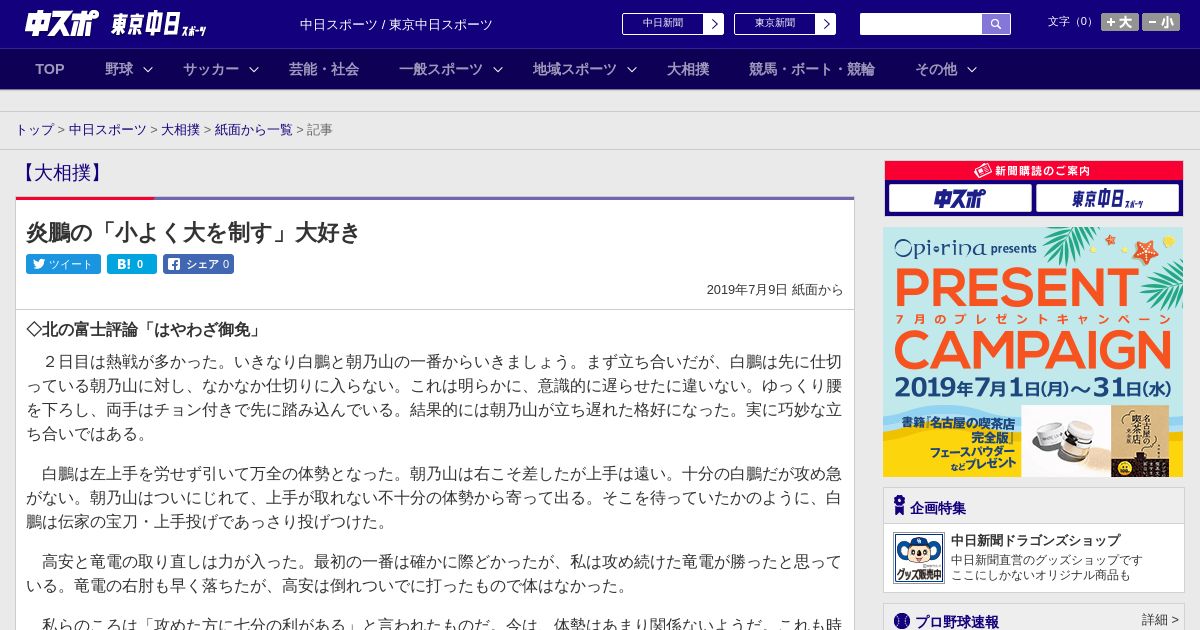
Task: Open the 中日新聞ドラゴンズショップ link
Action: pos(1035,540)
